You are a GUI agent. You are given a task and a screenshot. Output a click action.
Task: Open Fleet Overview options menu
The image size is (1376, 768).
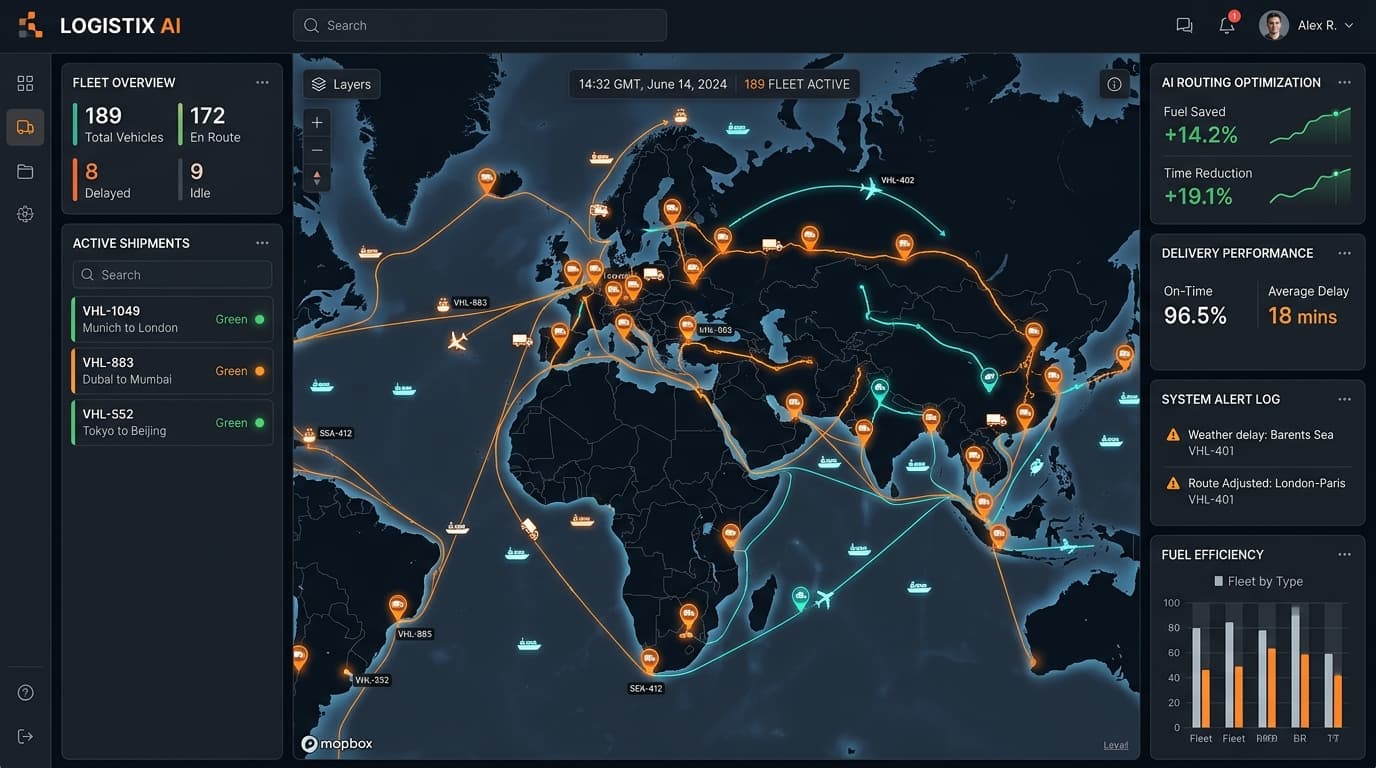coord(262,83)
